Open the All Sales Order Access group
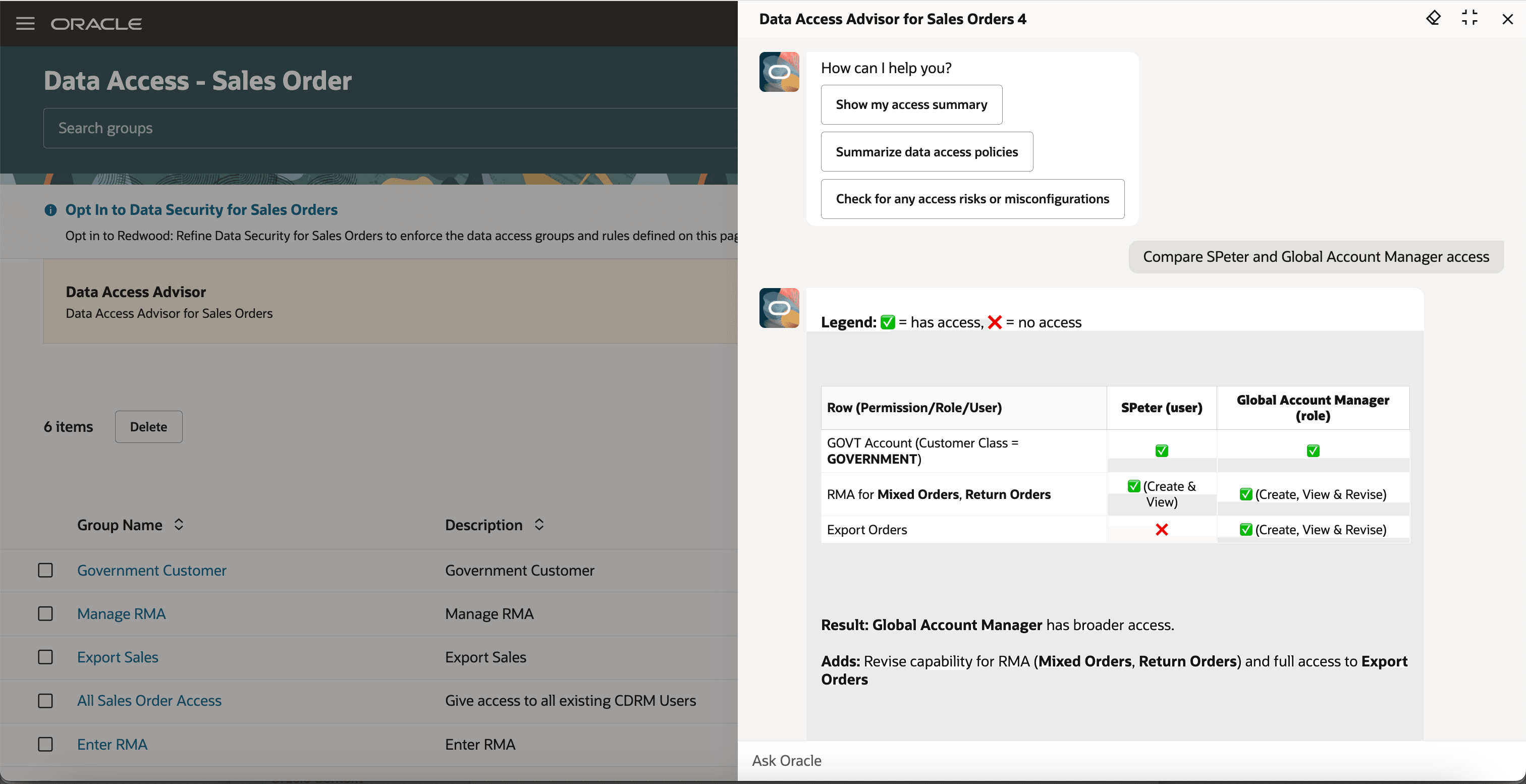 pos(149,701)
